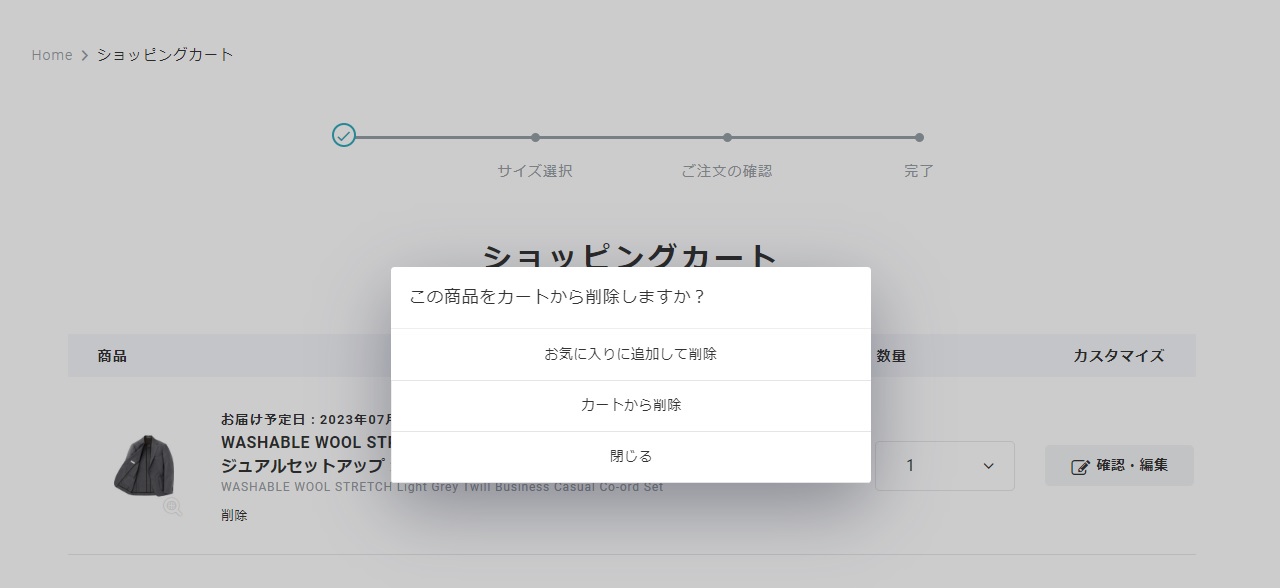Click the English product description line
1280x588 pixels.
click(442, 487)
